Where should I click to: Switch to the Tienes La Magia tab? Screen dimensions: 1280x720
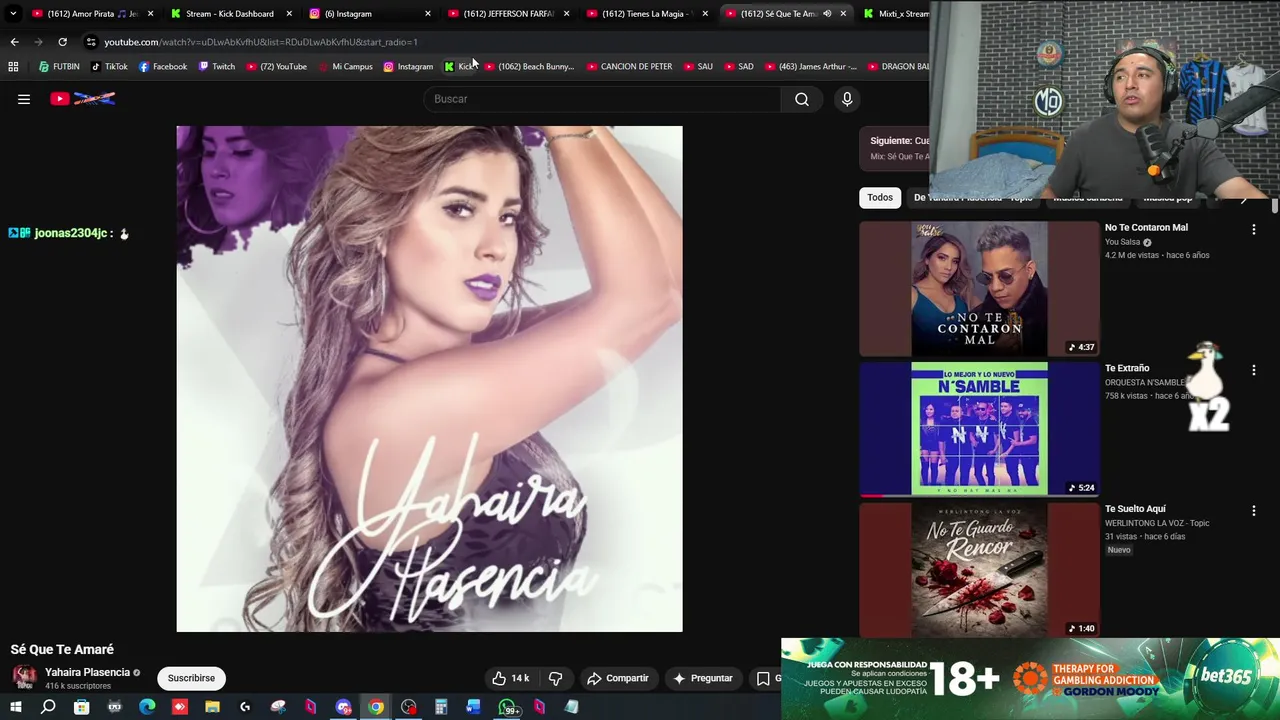click(x=647, y=14)
